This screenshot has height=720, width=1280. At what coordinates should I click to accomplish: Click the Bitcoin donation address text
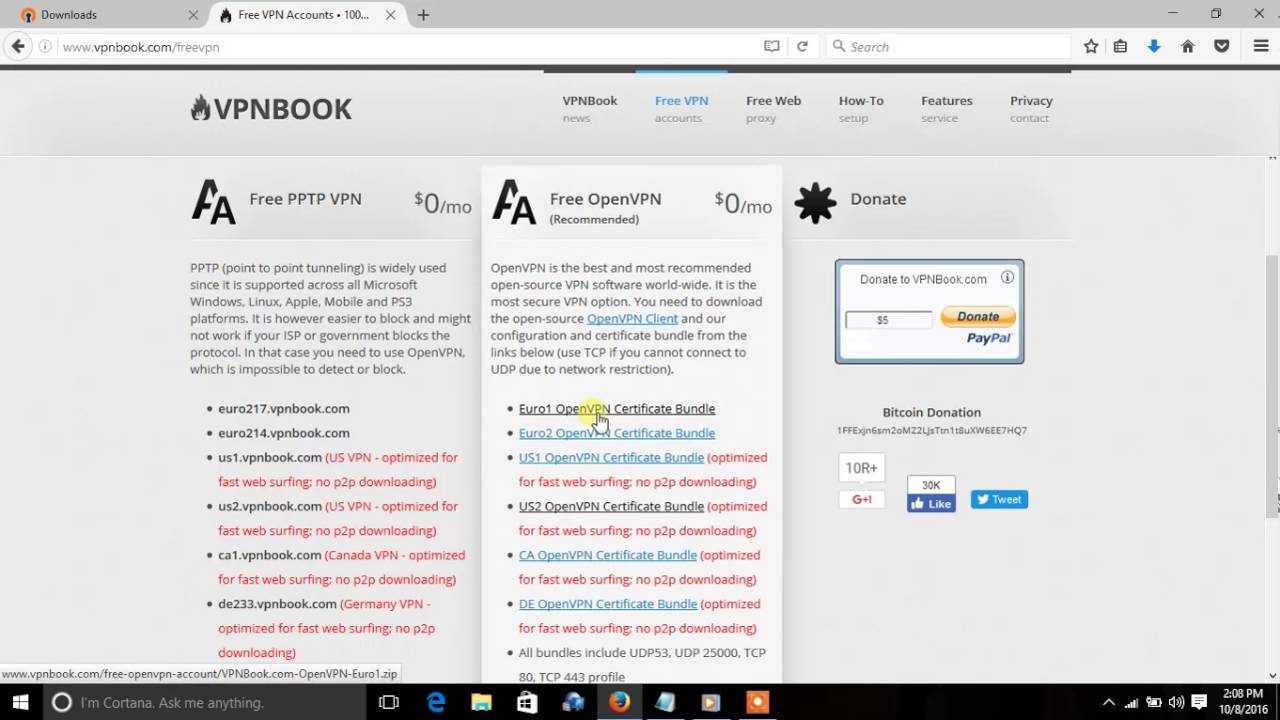(932, 431)
